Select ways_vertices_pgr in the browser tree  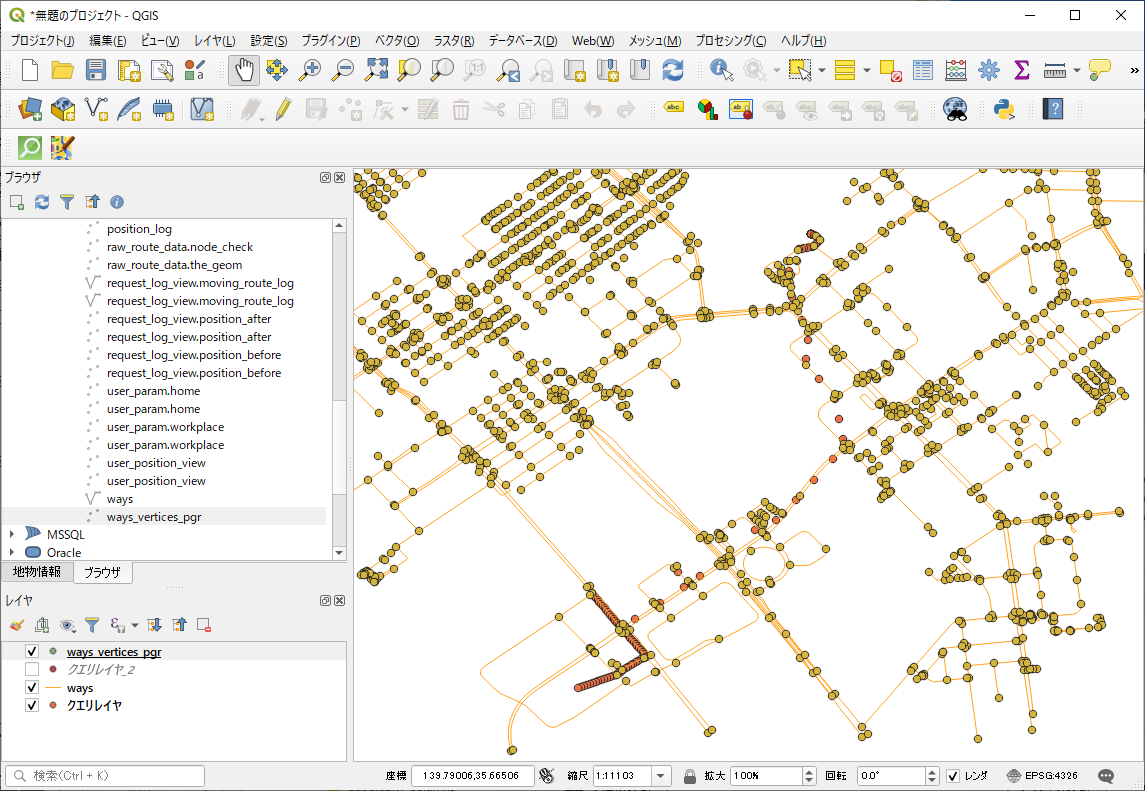click(x=154, y=517)
